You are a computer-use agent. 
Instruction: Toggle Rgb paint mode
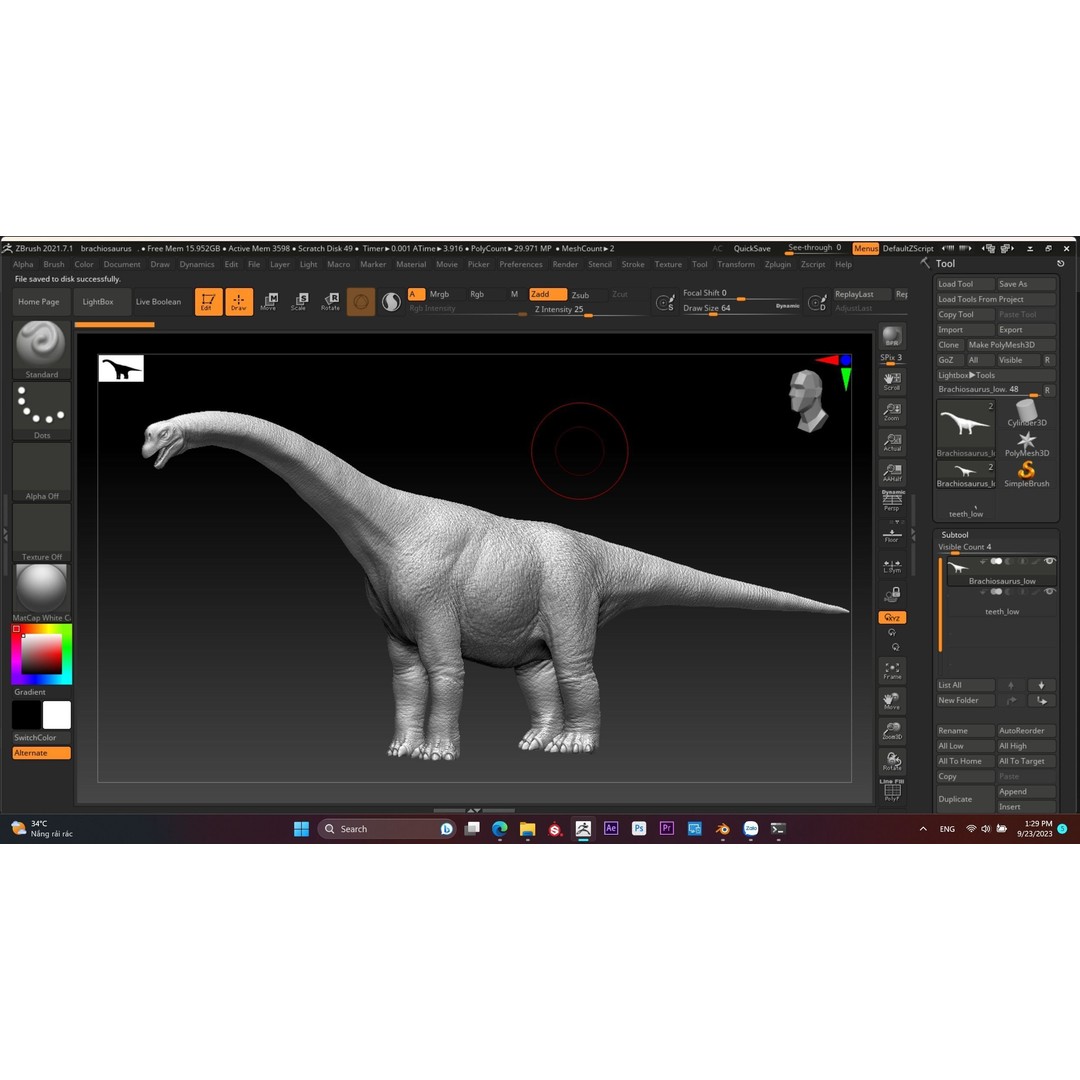point(477,294)
